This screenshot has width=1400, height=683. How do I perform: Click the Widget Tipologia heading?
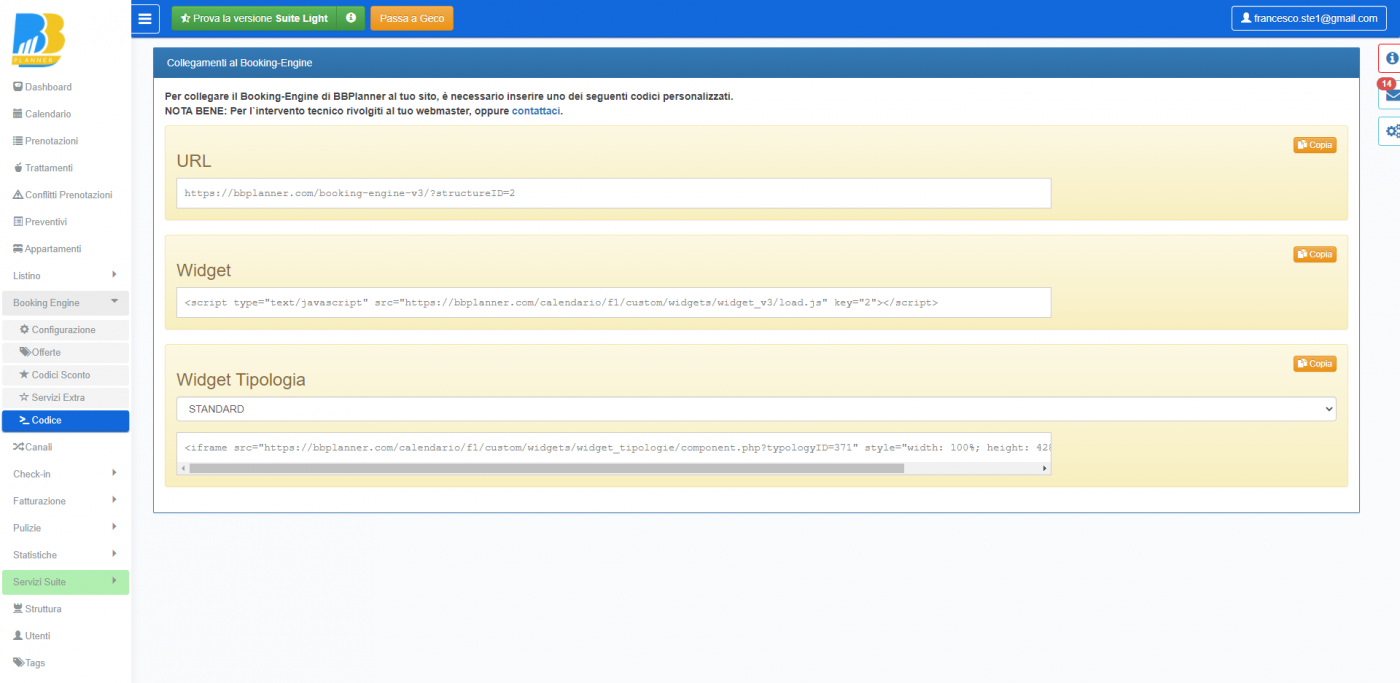click(x=241, y=380)
